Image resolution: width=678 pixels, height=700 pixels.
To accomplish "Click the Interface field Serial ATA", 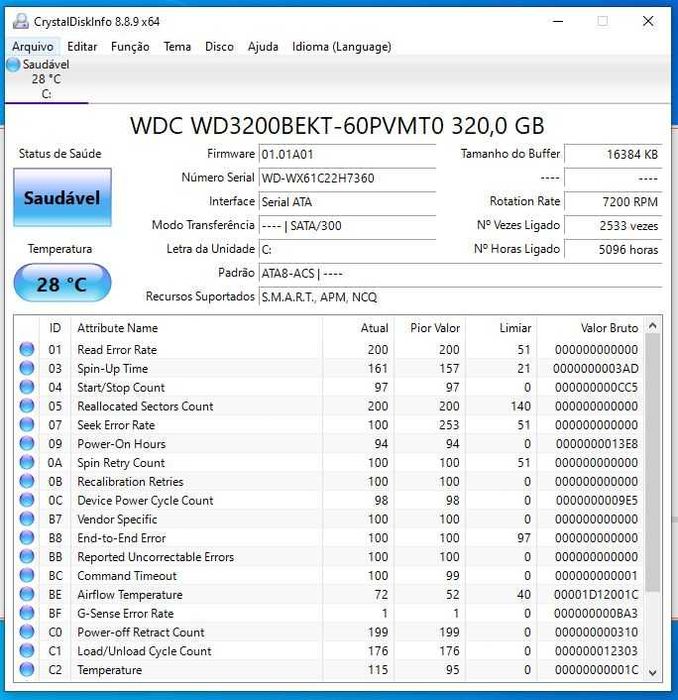I will [x=347, y=202].
